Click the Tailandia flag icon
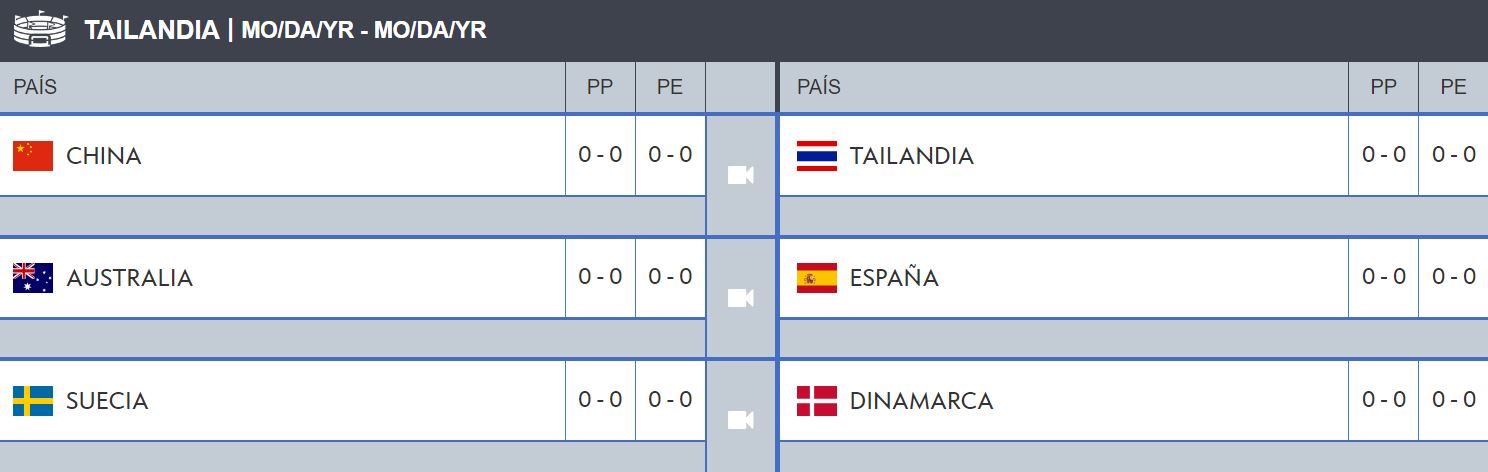The width and height of the screenshot is (1488, 472). tap(817, 156)
